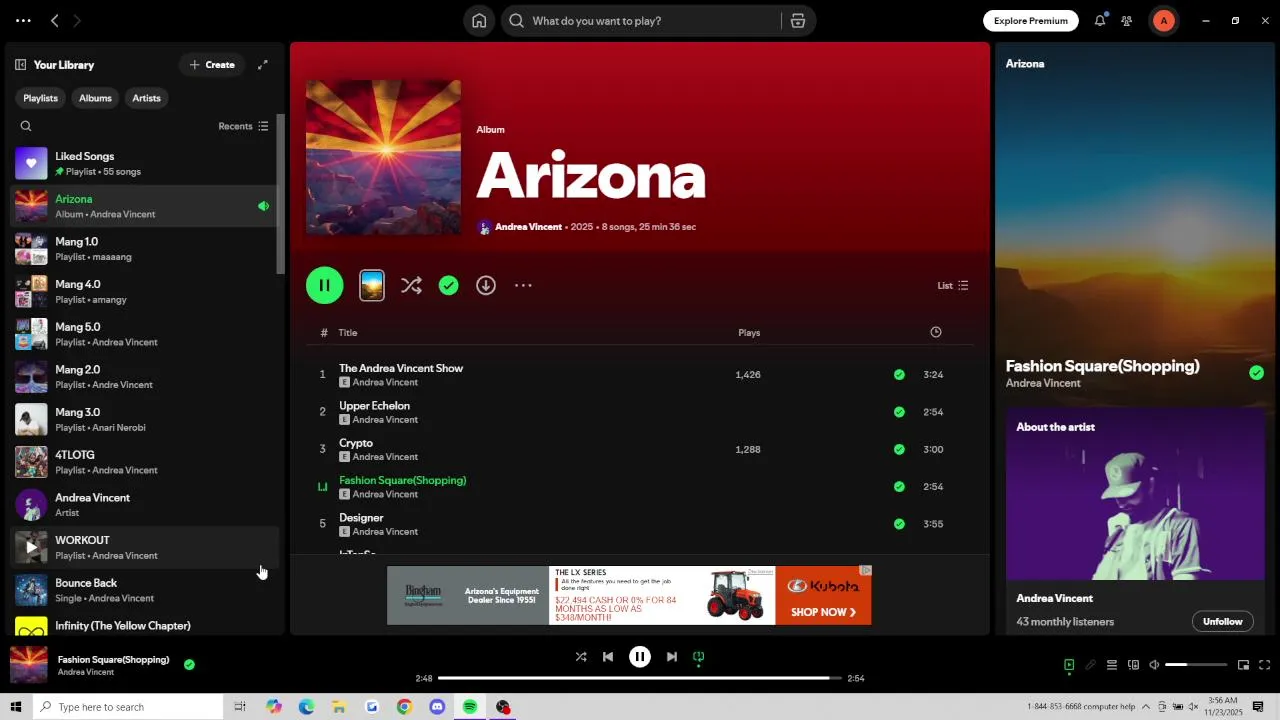Go to the previous track

pos(608,657)
